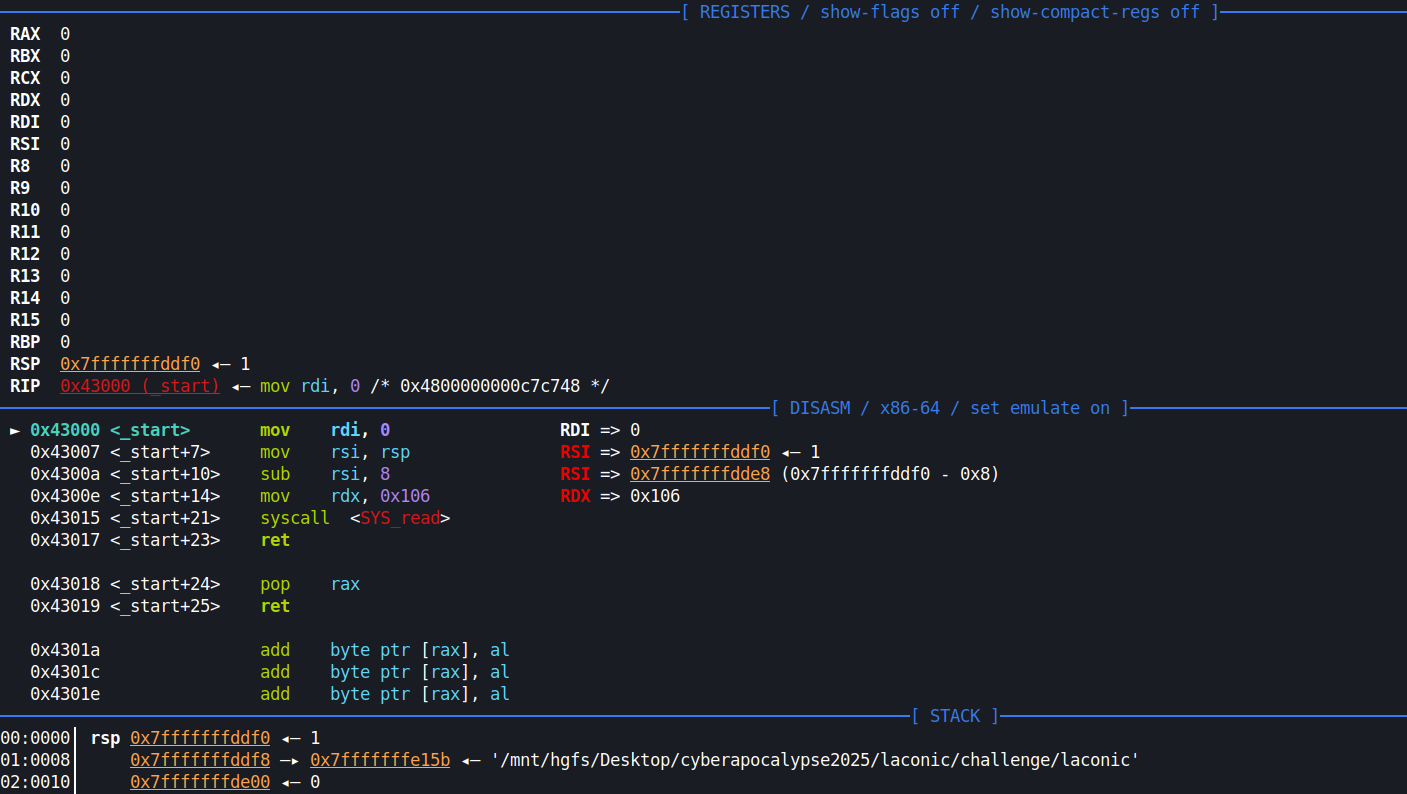
Task: Select the REGISTERS section header text
Action: (949, 12)
